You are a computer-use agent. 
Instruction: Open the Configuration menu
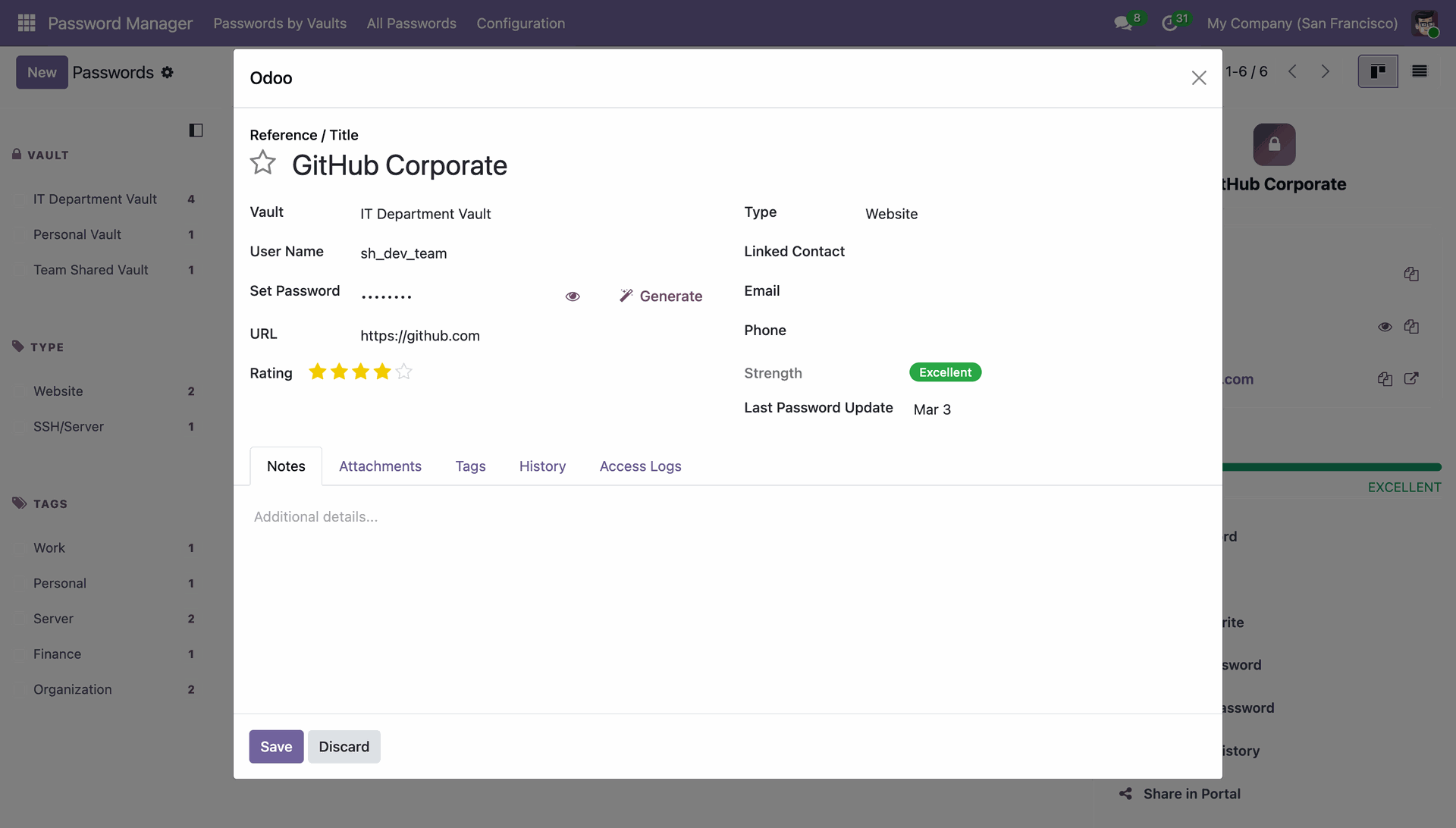pyautogui.click(x=521, y=24)
